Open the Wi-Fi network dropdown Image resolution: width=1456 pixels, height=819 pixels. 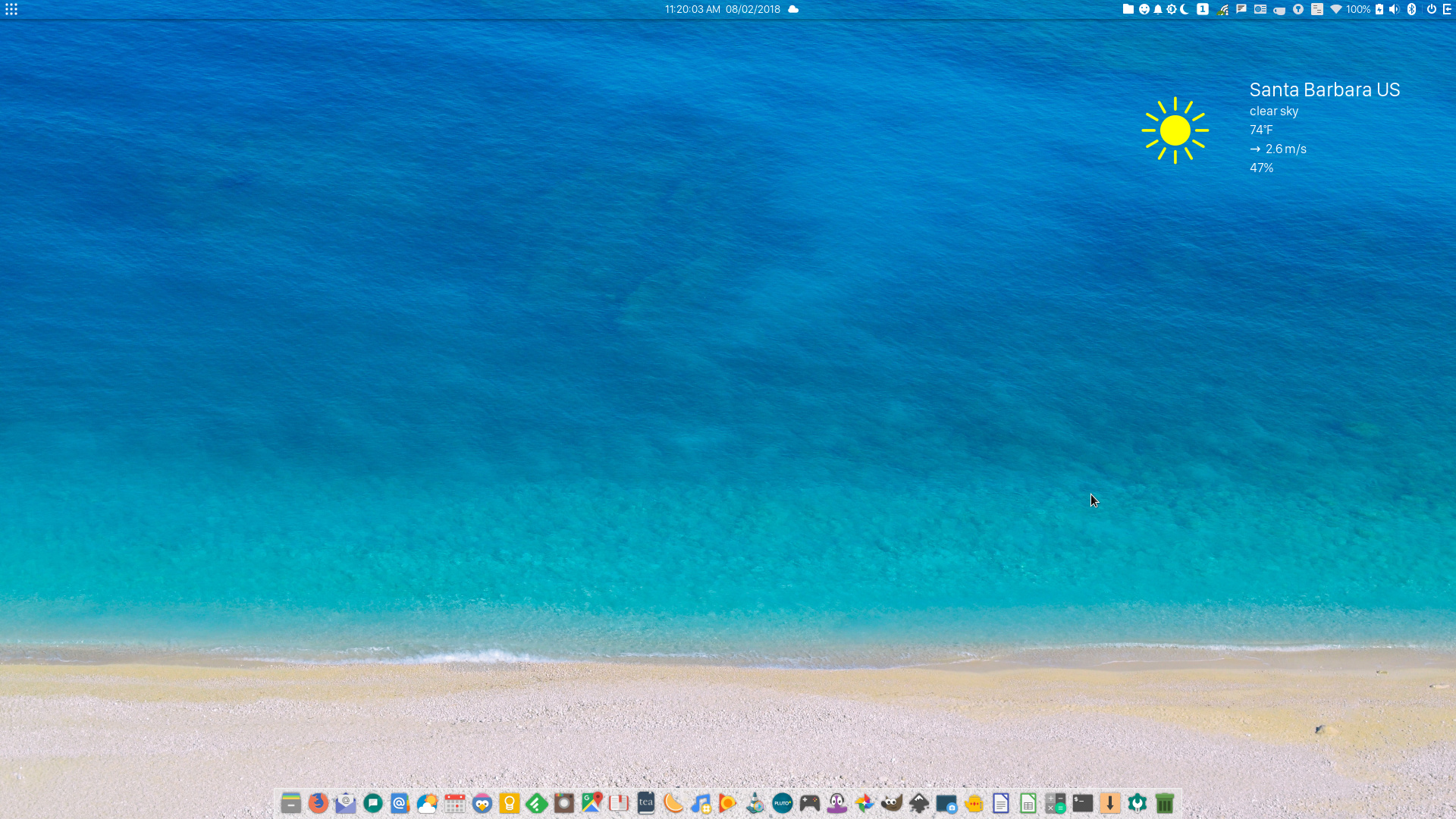(1336, 10)
